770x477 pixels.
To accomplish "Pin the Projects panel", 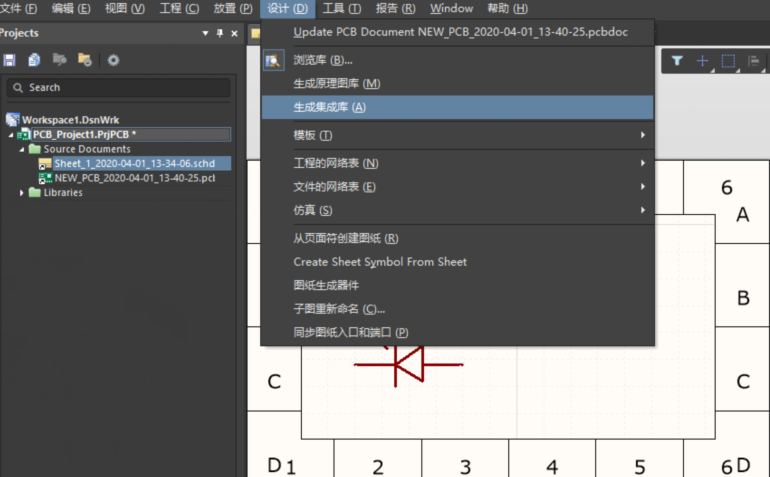I will point(220,33).
